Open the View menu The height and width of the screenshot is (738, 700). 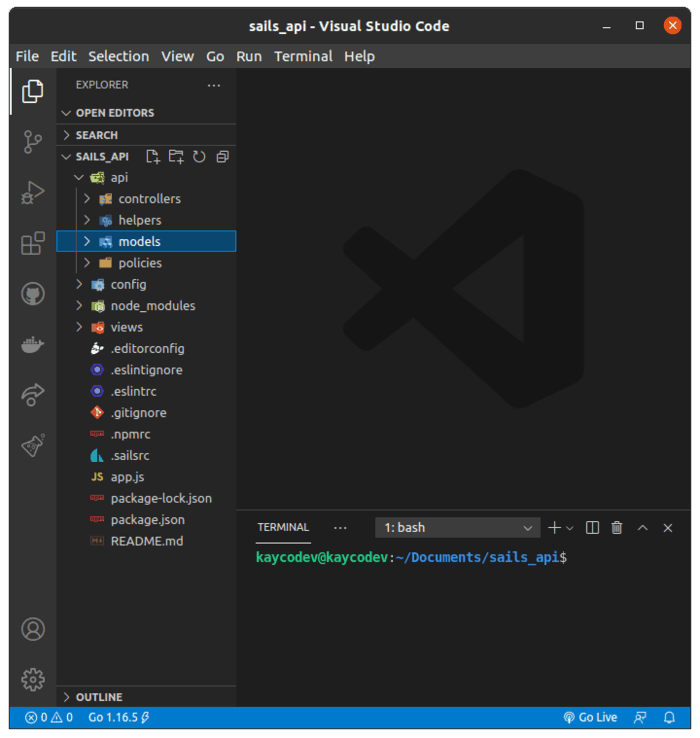(x=177, y=56)
